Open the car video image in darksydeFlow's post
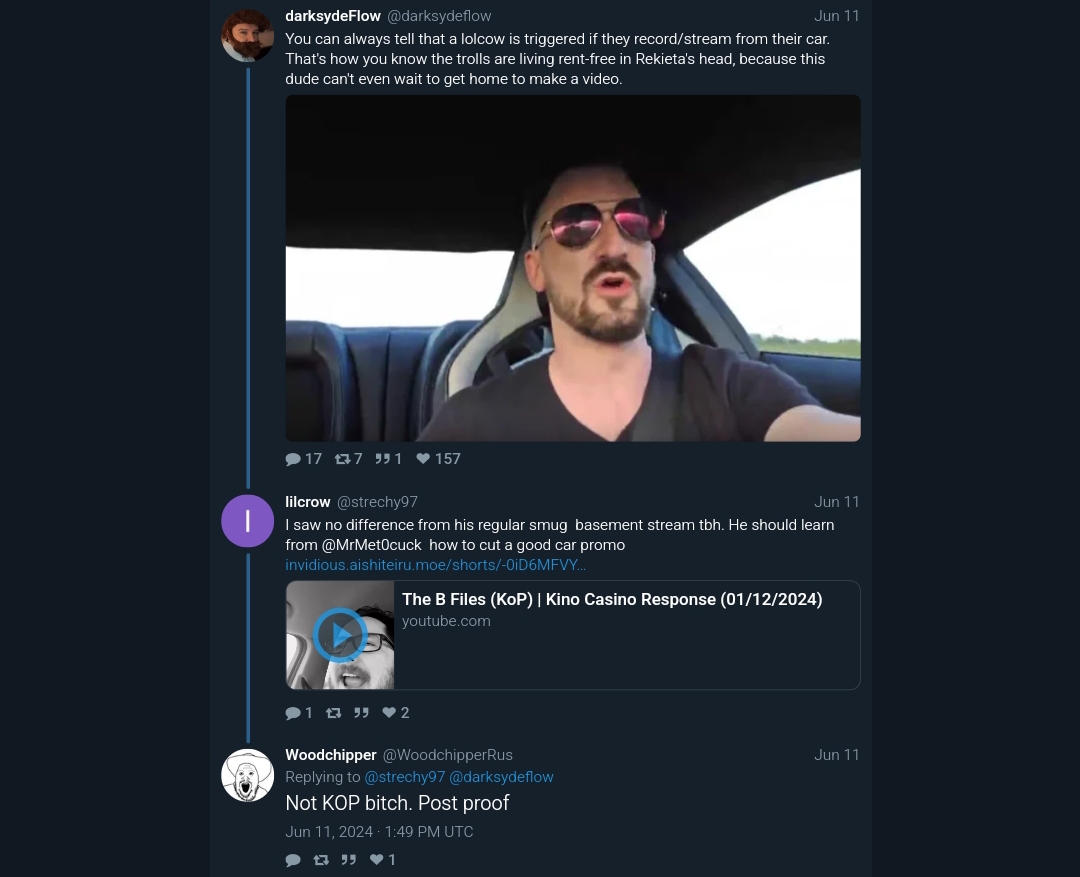 click(573, 268)
